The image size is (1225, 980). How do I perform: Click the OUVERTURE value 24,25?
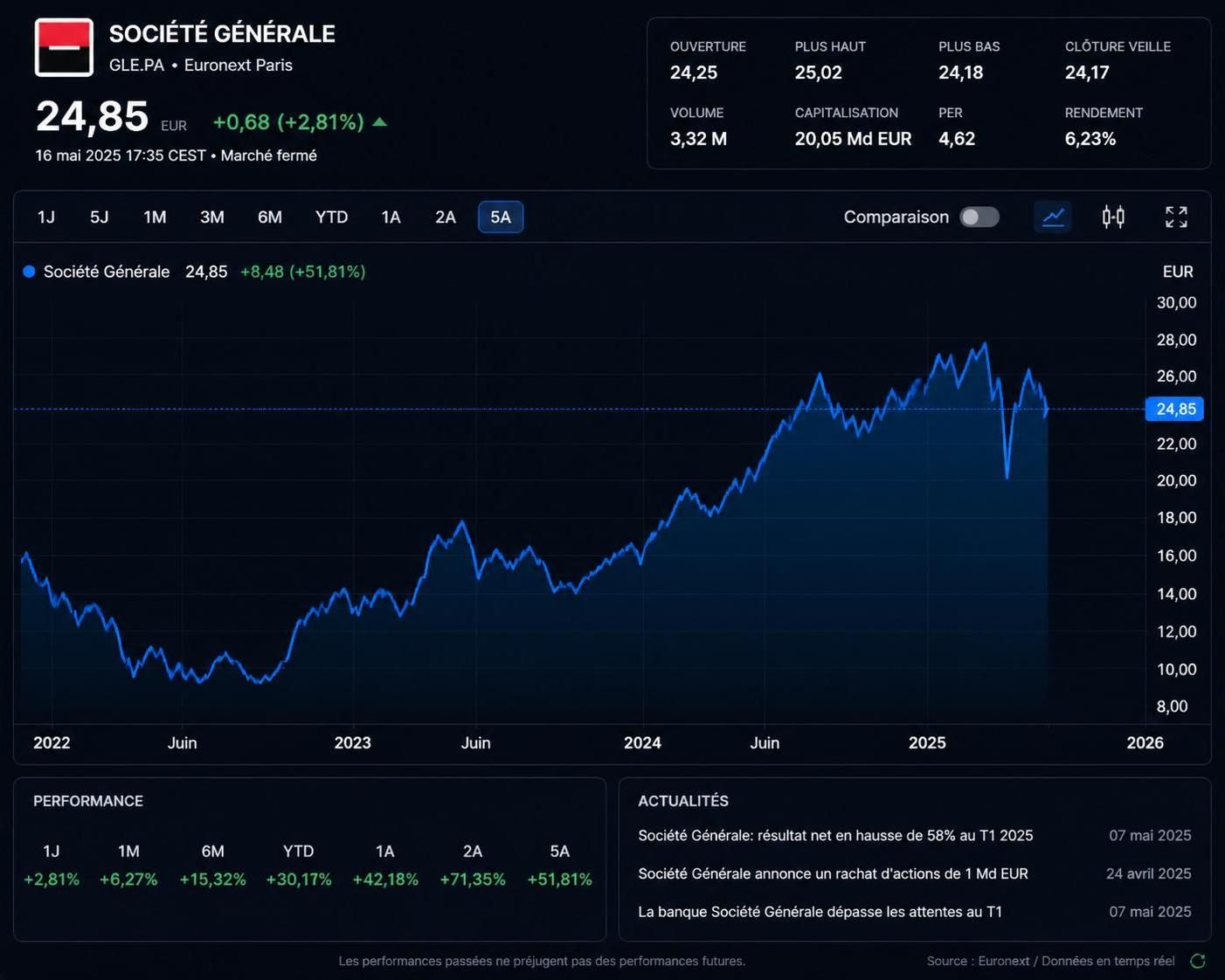tap(694, 72)
